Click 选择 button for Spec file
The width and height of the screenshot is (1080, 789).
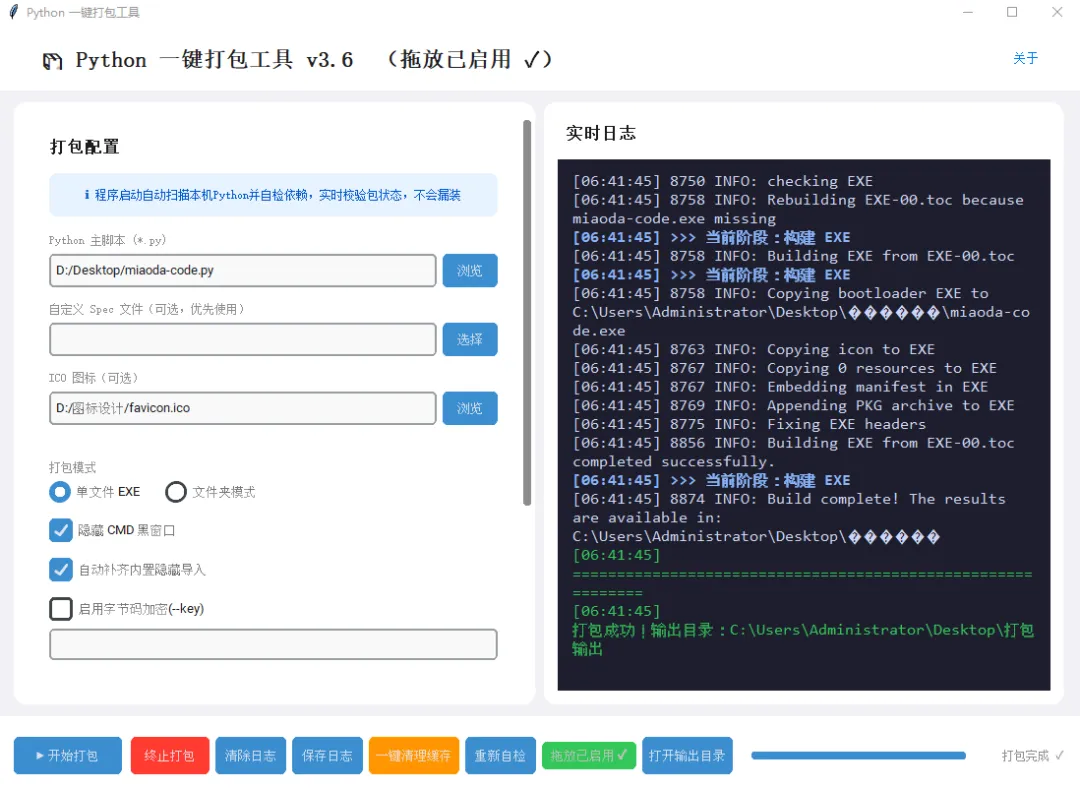coord(470,339)
